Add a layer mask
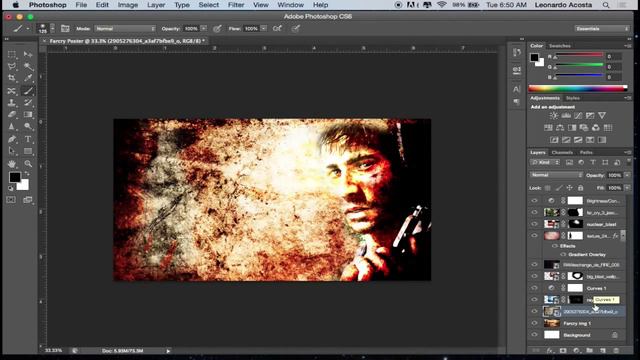This screenshot has height=360, width=640. [563, 351]
